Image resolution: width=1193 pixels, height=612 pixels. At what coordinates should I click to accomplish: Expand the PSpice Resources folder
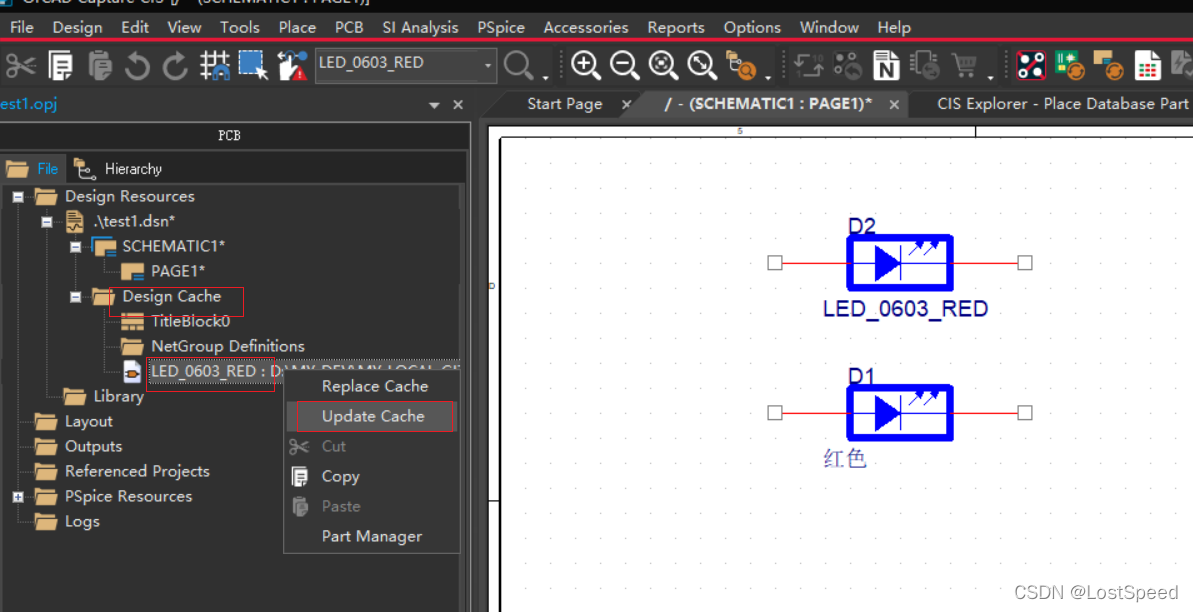18,497
